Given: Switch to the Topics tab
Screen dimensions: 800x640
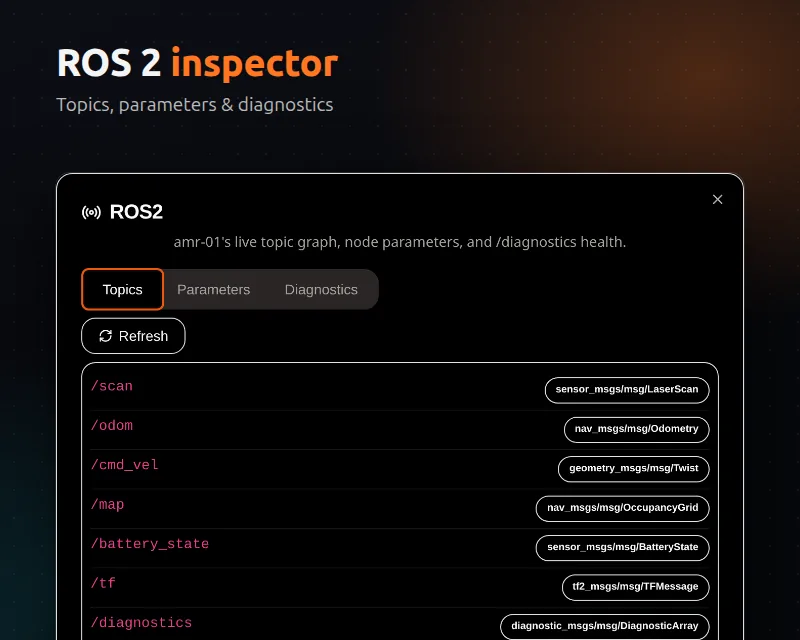Looking at the screenshot, I should pos(122,289).
